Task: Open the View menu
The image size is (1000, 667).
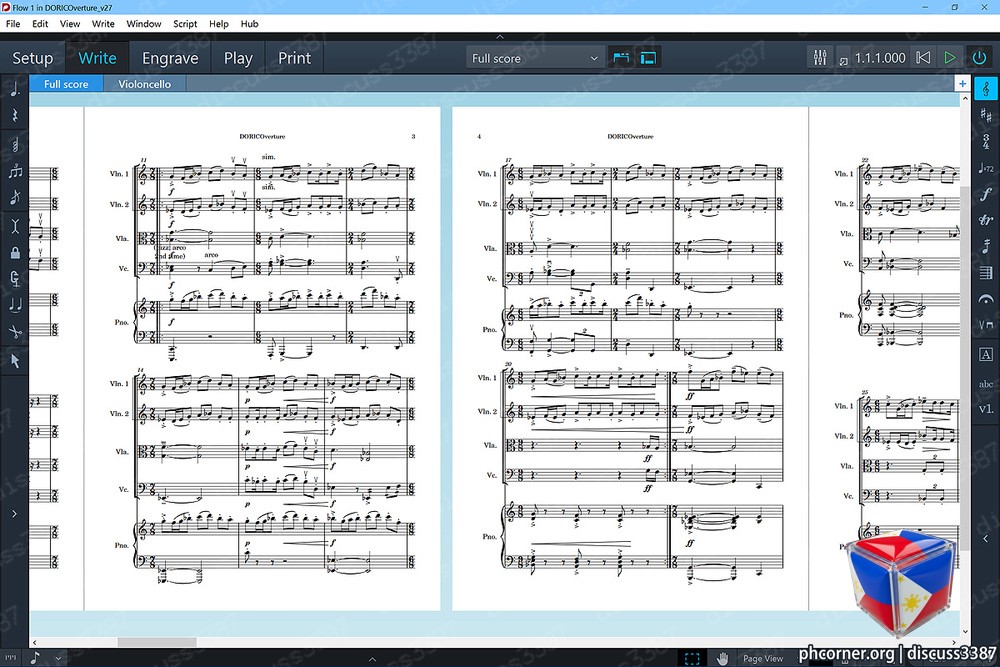Action: pos(70,24)
